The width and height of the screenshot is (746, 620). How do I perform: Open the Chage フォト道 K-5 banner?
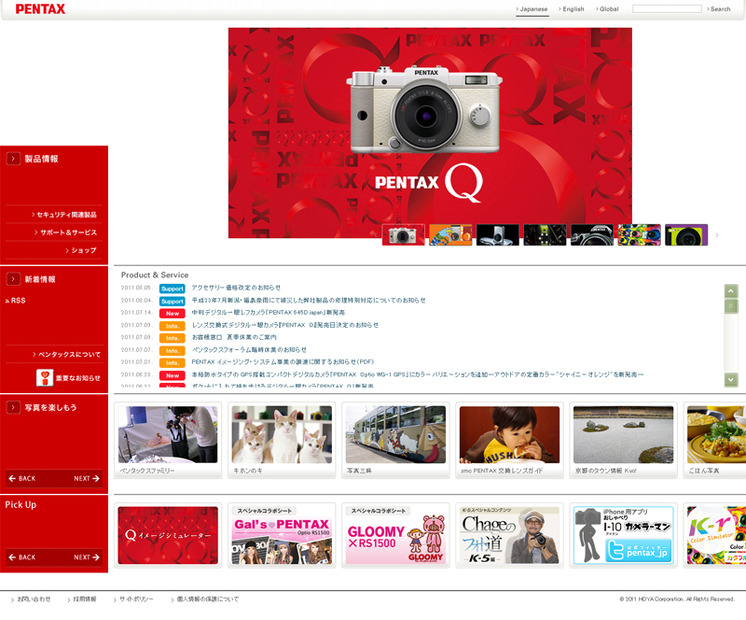point(510,535)
